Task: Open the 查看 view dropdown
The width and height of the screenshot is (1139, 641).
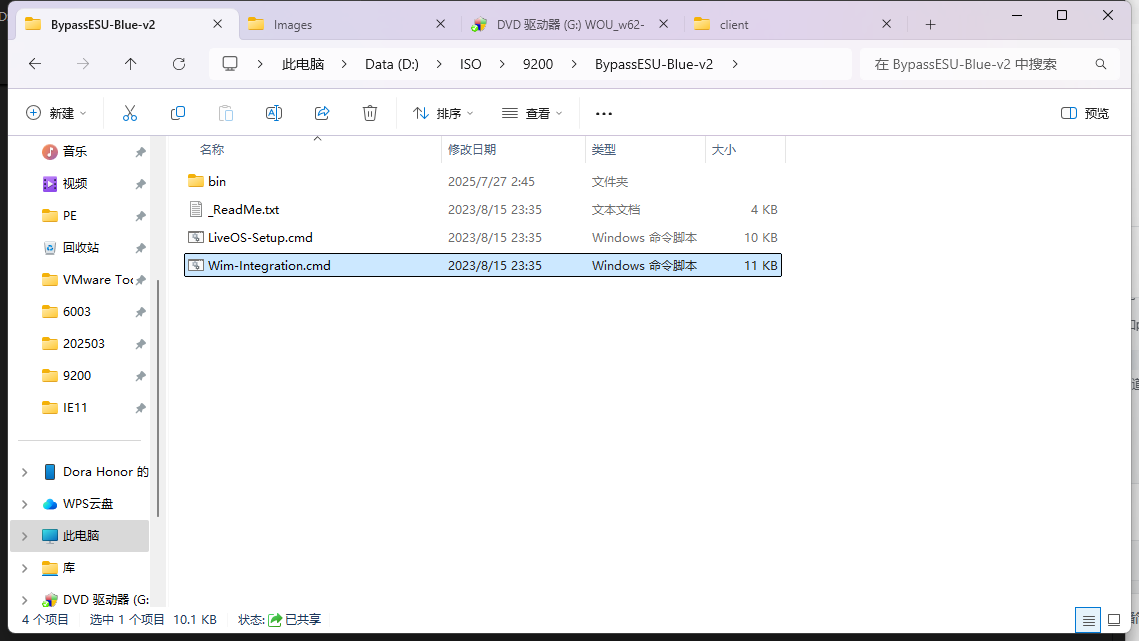Action: [532, 113]
